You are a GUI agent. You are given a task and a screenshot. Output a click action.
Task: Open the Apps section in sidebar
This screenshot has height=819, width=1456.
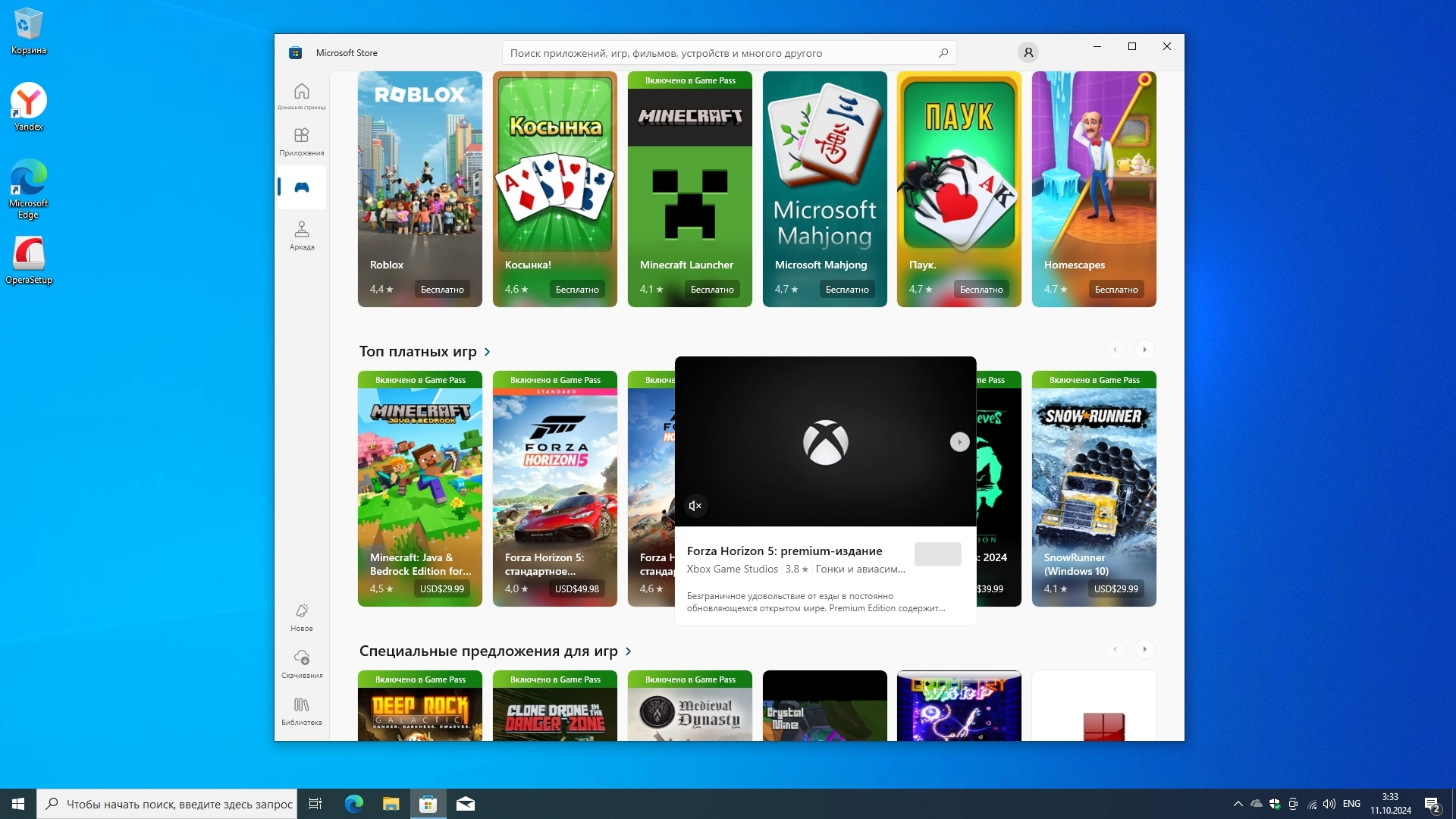[302, 141]
